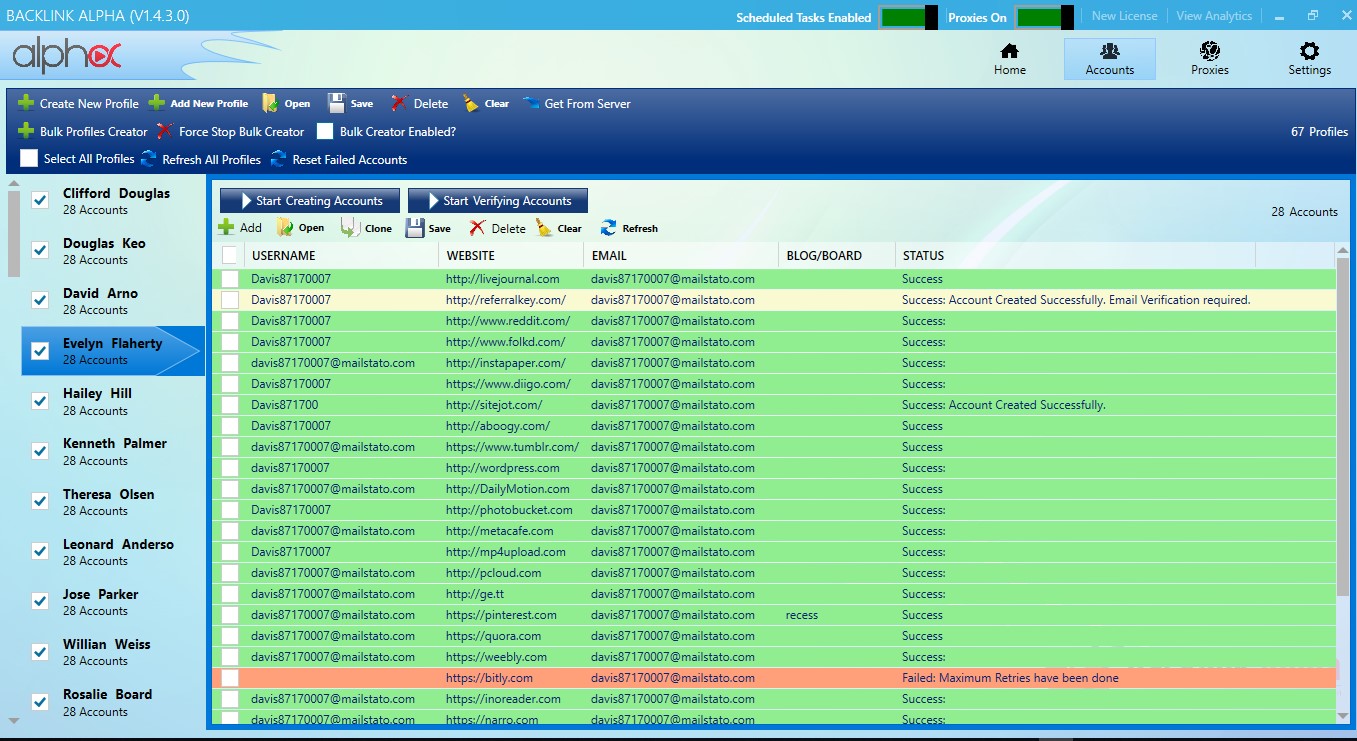Sort by EMAIL column header
Screen dimensions: 1357x741
(x=681, y=255)
